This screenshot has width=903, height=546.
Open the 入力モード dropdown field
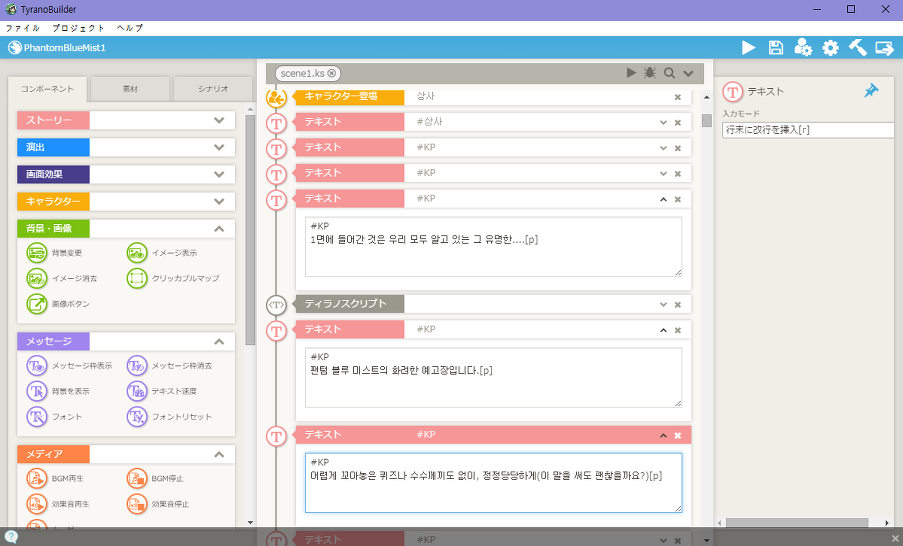(x=808, y=130)
